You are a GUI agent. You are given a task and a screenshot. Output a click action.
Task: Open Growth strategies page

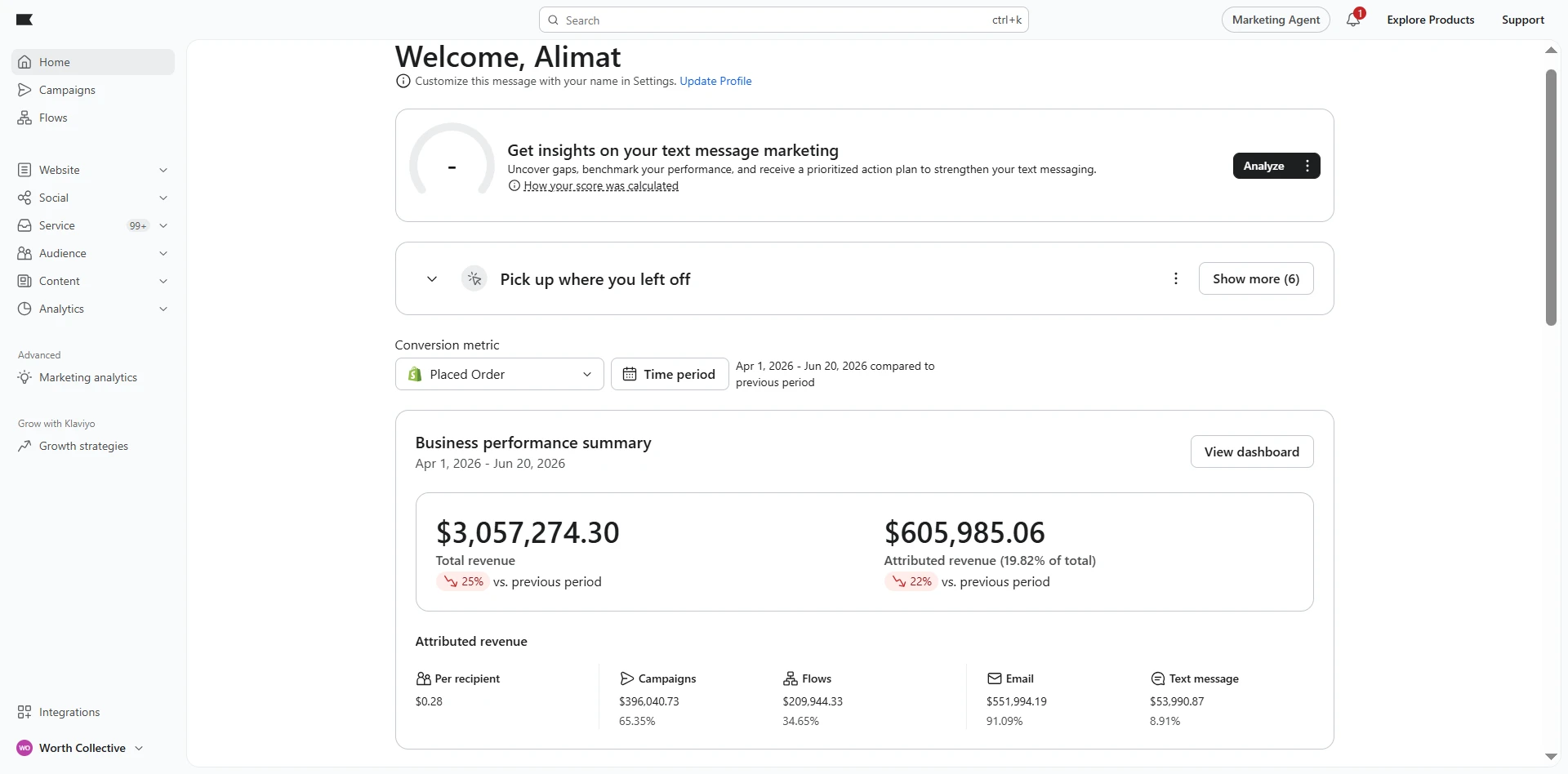click(93, 446)
